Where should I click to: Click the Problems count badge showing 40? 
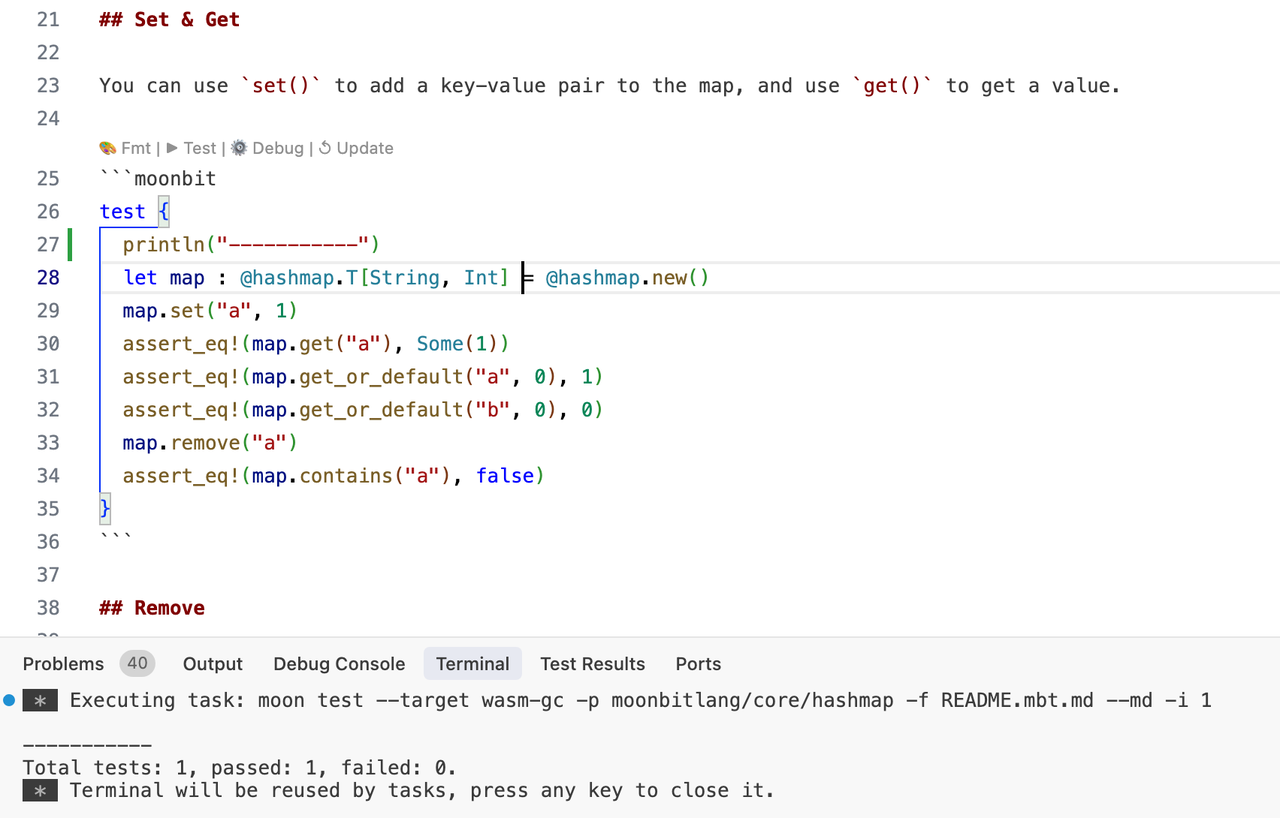click(x=137, y=663)
